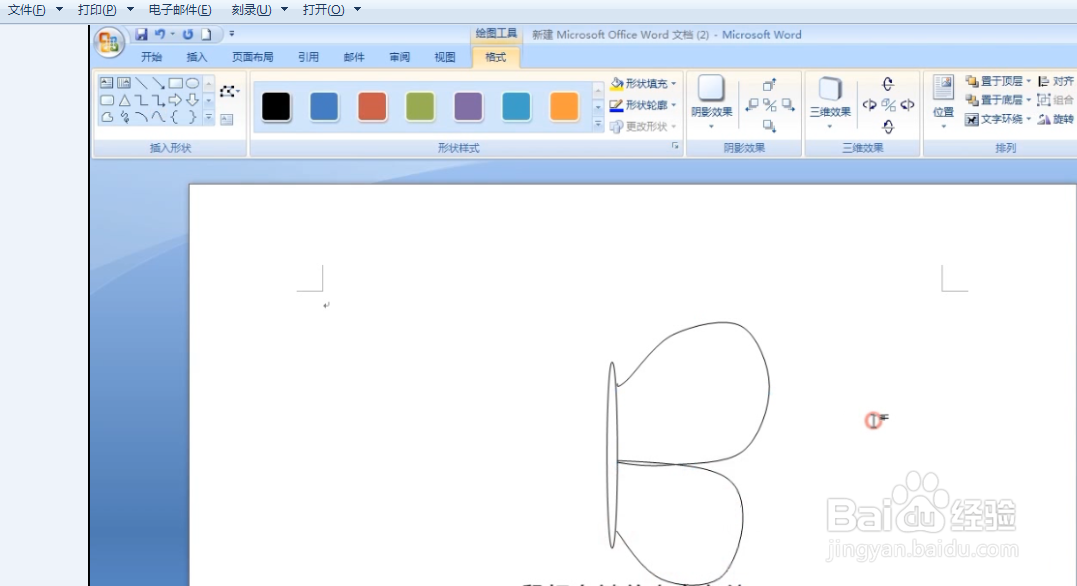Toggle shadow on/off center button

pyautogui.click(x=770, y=105)
